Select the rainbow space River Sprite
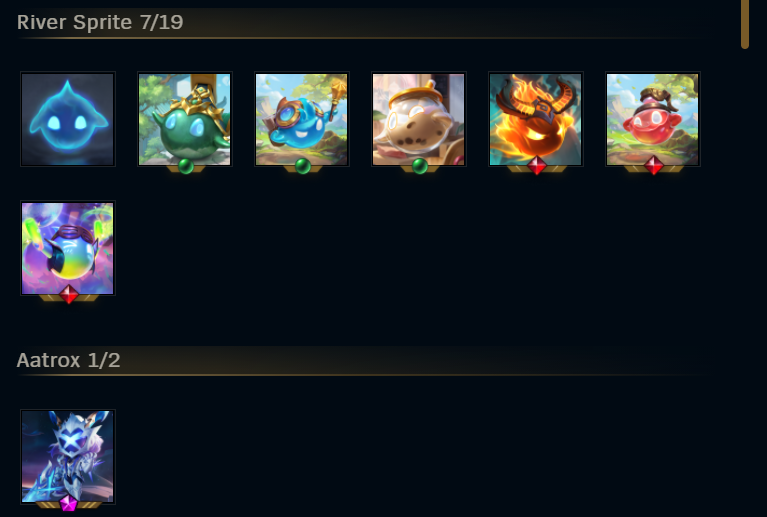Screen dimensions: 767x517 point(68,248)
